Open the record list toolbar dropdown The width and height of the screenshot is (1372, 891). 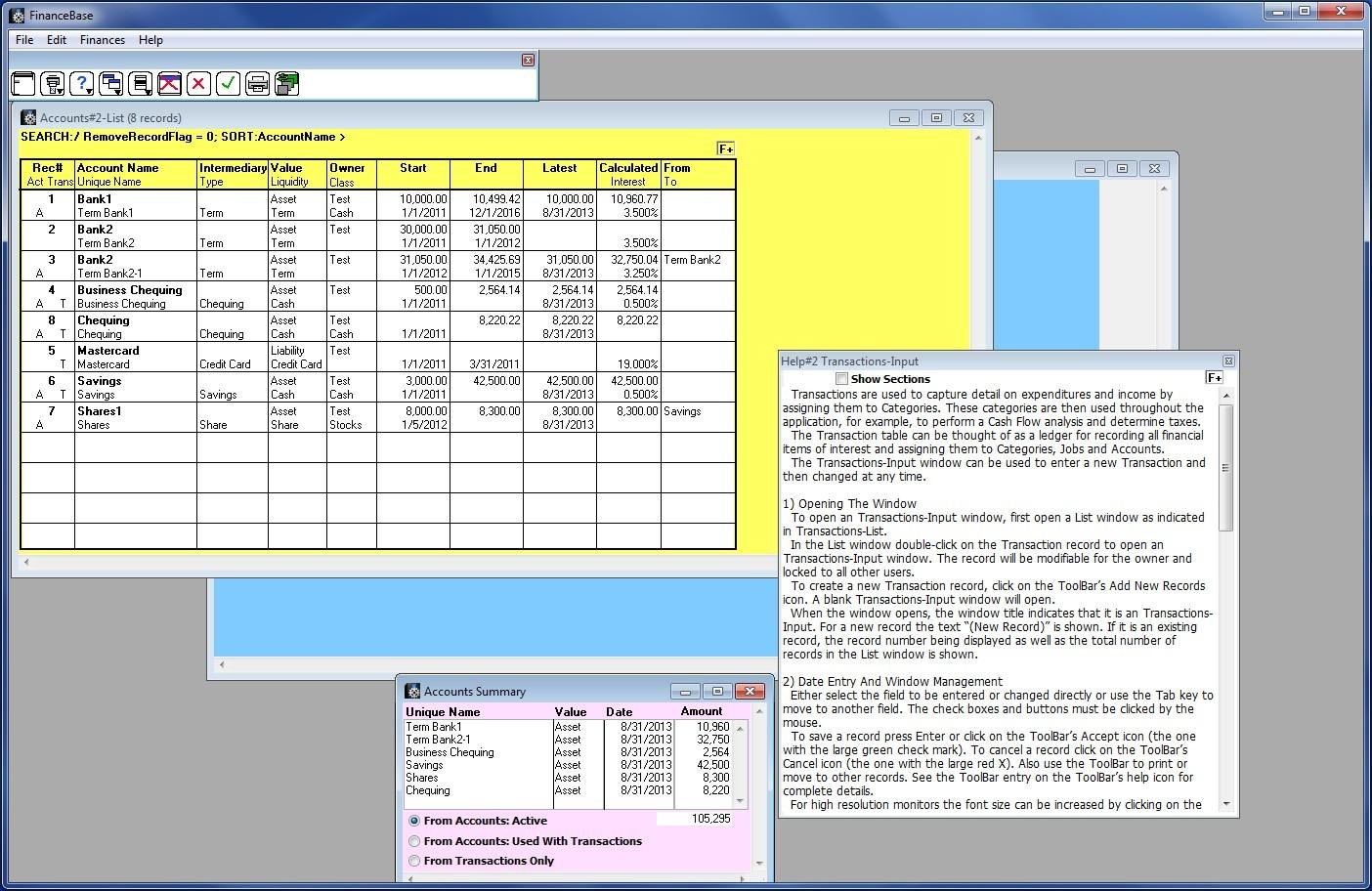tap(141, 84)
